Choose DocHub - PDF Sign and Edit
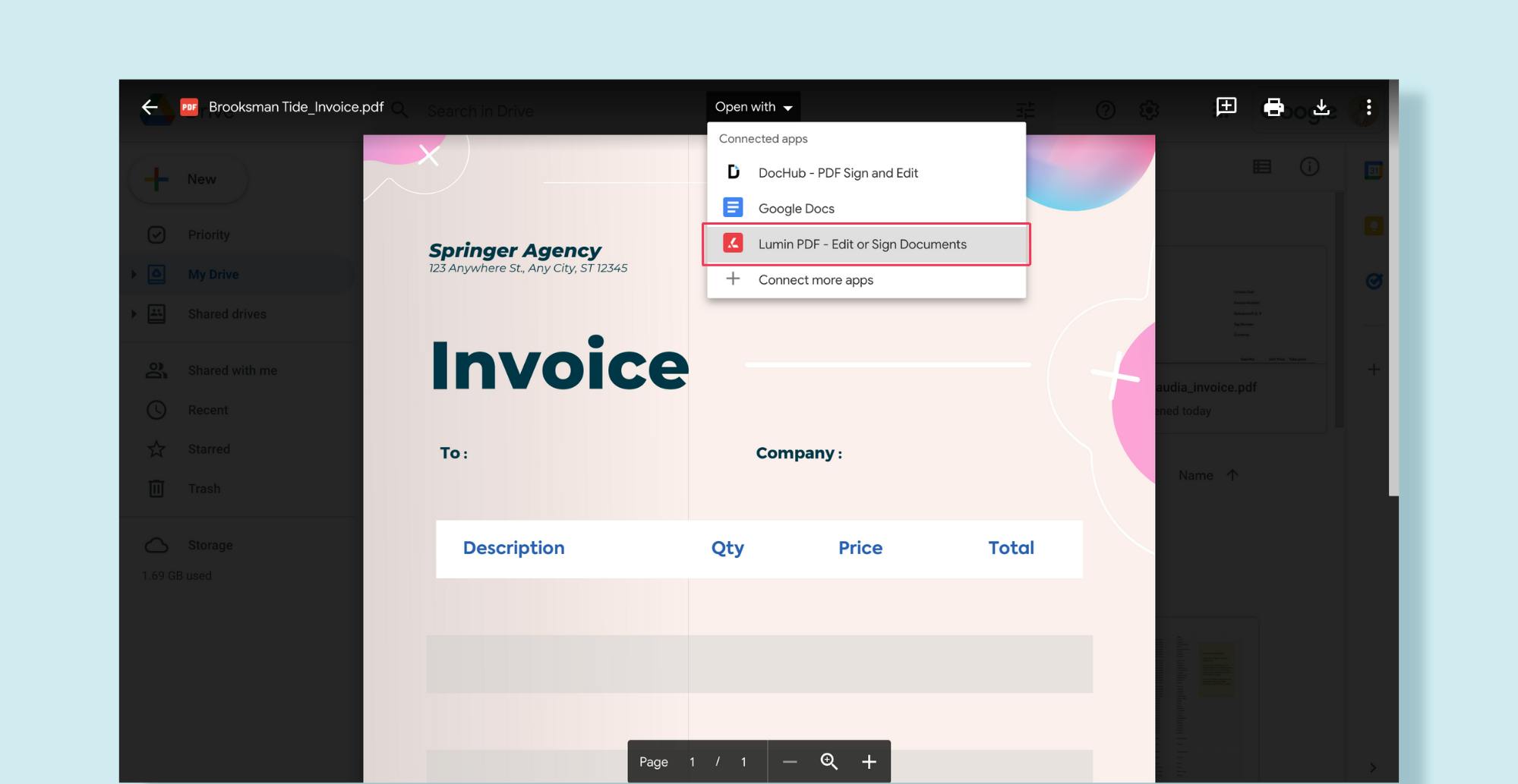The height and width of the screenshot is (784, 1518). click(x=866, y=173)
